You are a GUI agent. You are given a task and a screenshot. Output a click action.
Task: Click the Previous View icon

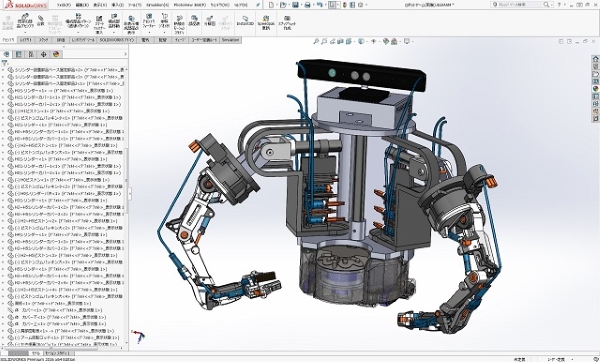333,41
